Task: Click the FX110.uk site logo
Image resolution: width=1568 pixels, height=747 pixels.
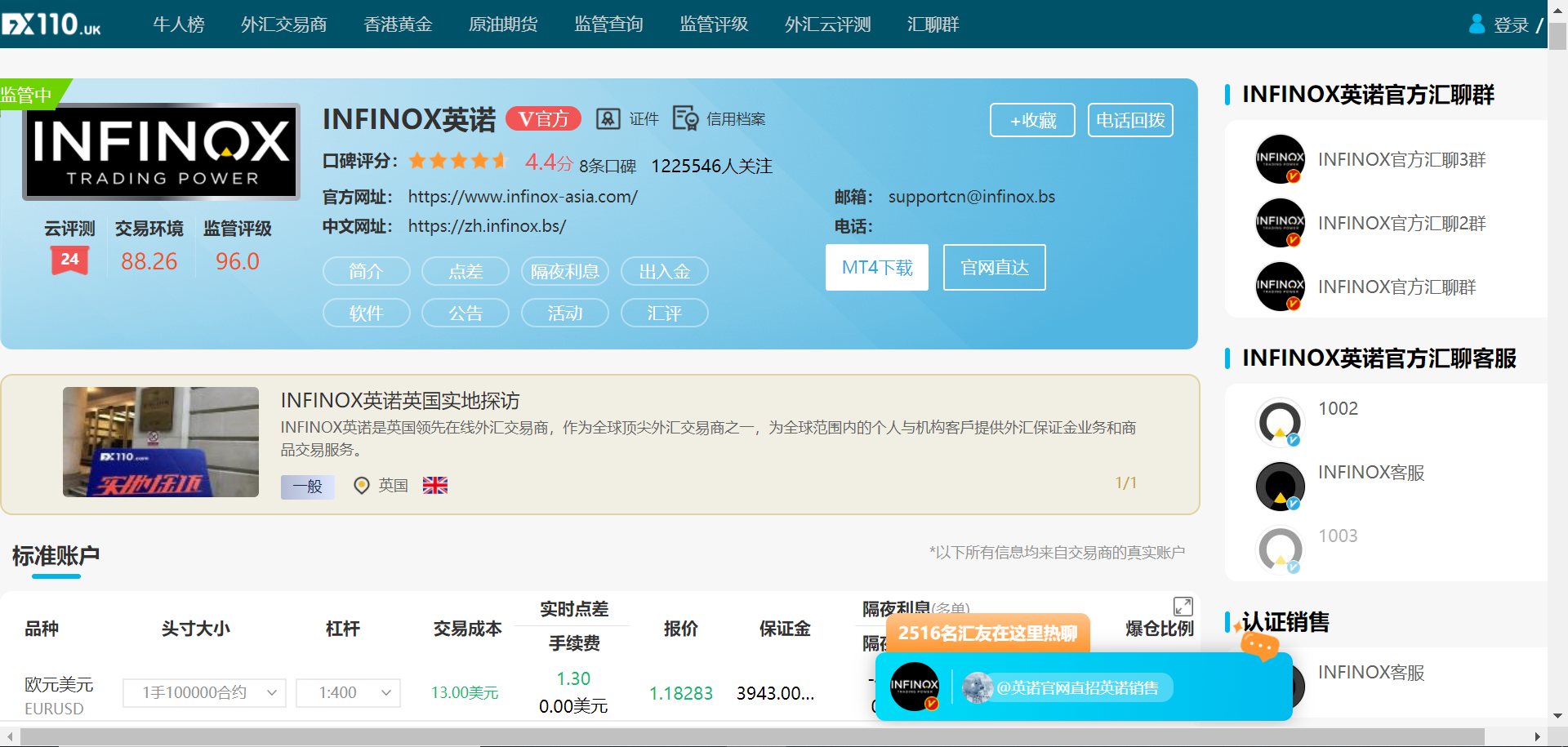Action: click(51, 24)
